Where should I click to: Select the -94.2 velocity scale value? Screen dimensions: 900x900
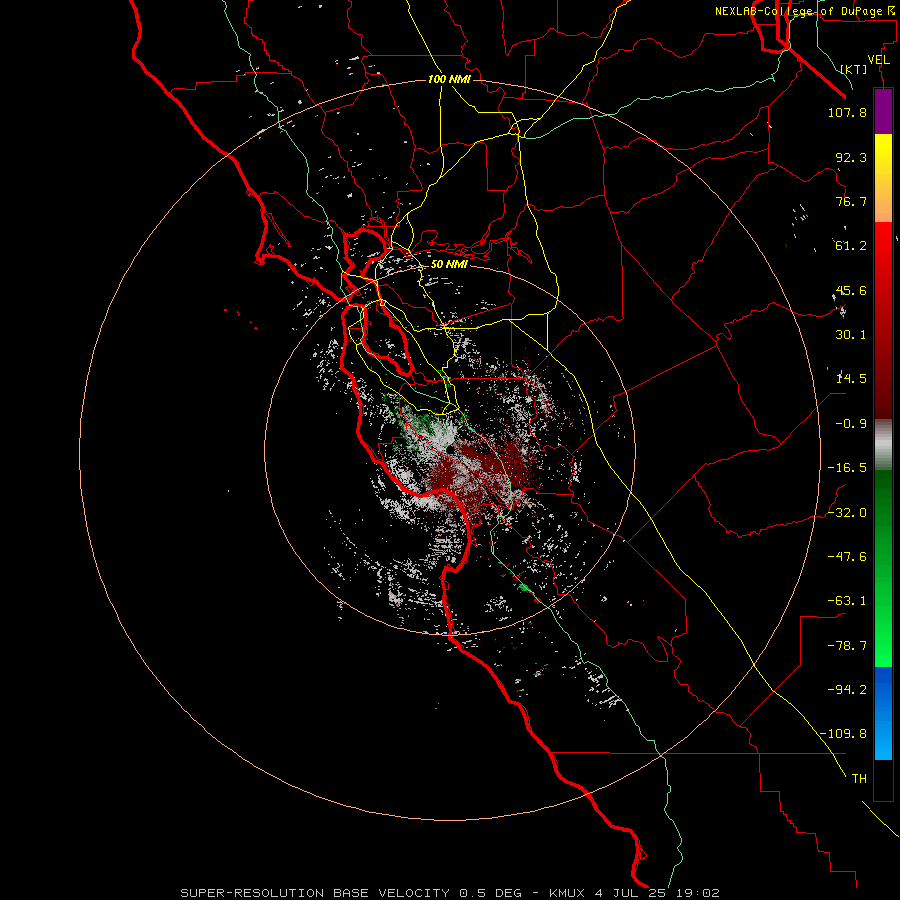pyautogui.click(x=847, y=690)
